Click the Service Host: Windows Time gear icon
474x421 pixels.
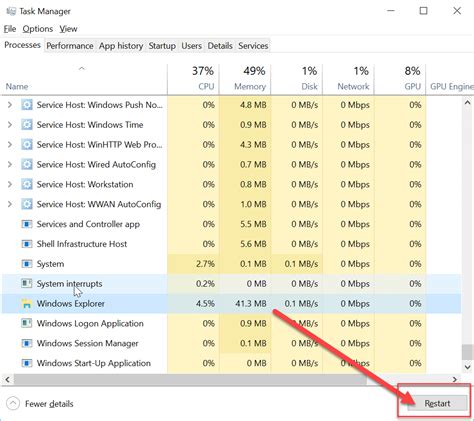(x=27, y=125)
